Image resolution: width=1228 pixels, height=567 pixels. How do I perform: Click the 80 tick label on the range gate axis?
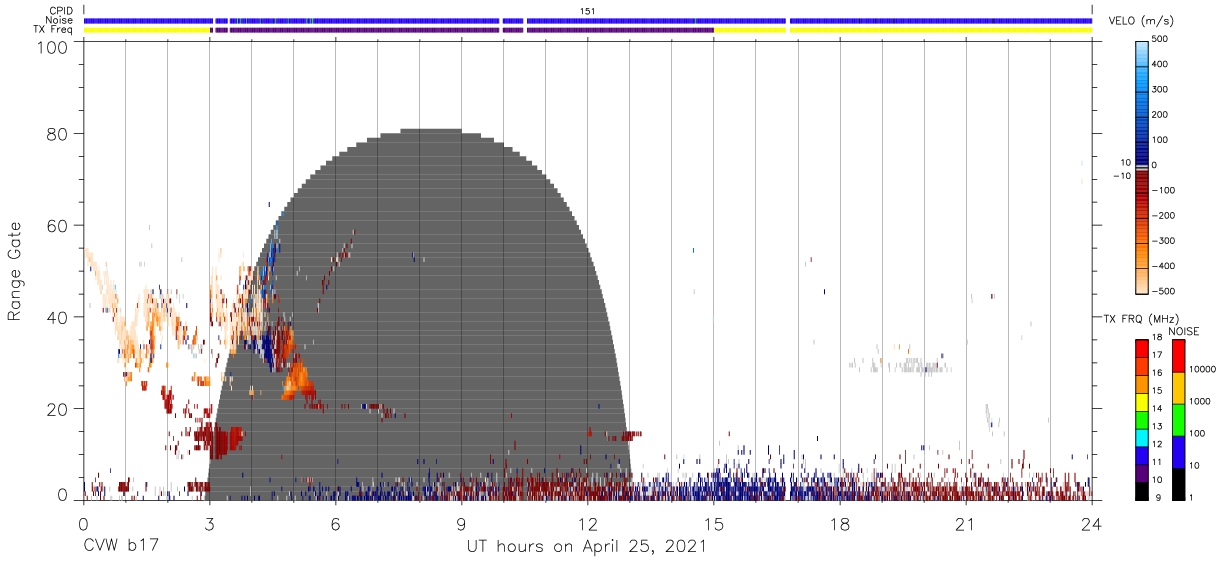click(56, 134)
